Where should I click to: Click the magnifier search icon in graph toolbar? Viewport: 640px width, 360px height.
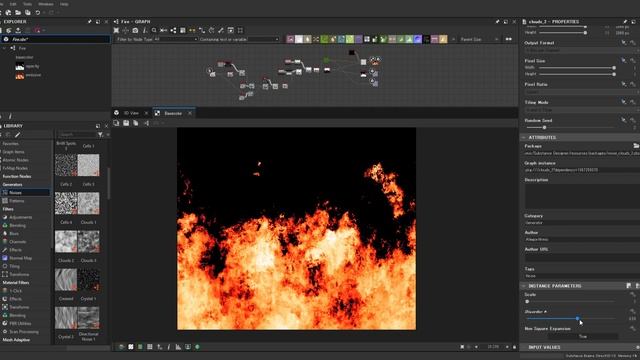154,30
